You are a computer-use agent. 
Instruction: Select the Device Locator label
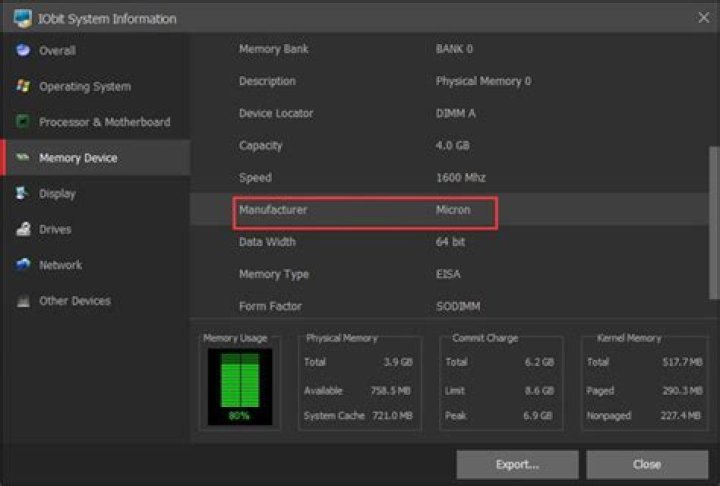[276, 113]
